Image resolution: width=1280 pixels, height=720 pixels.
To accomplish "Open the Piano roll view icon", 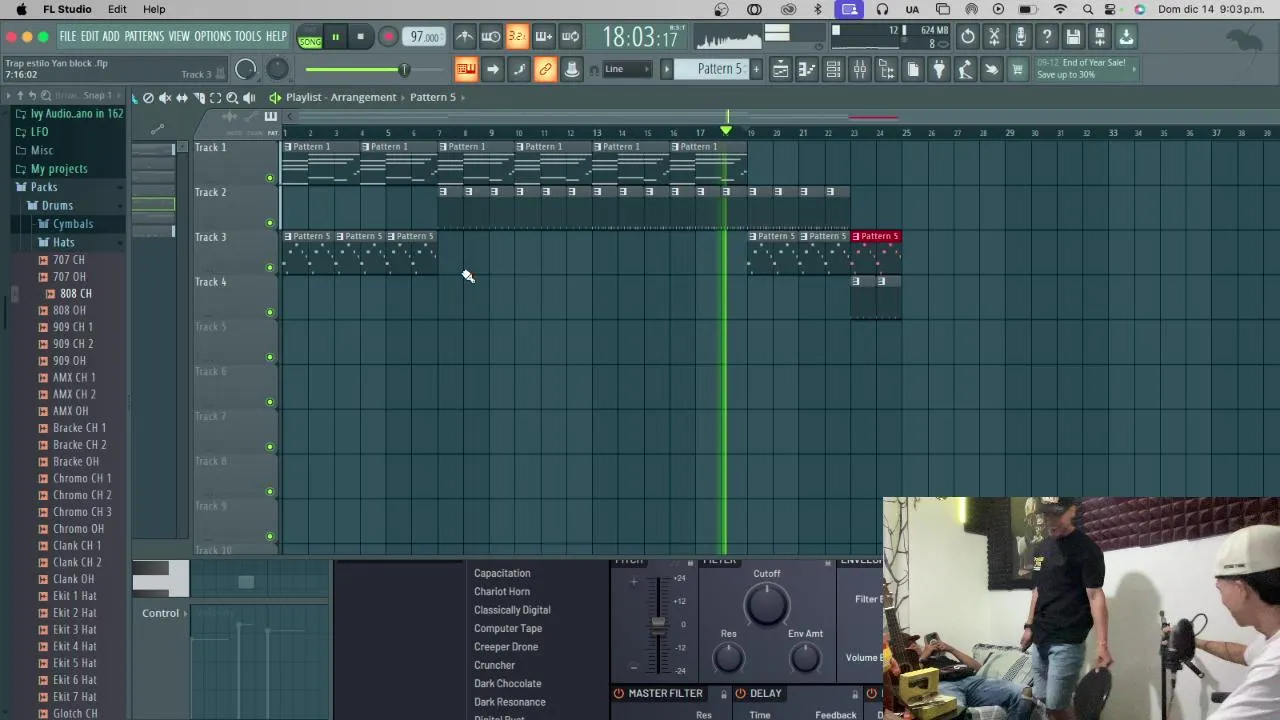I will point(807,69).
